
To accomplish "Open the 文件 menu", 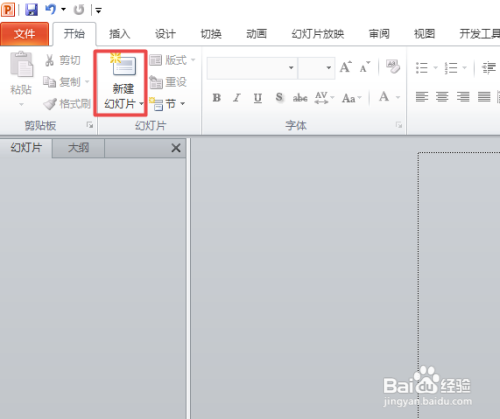I will pos(25,34).
